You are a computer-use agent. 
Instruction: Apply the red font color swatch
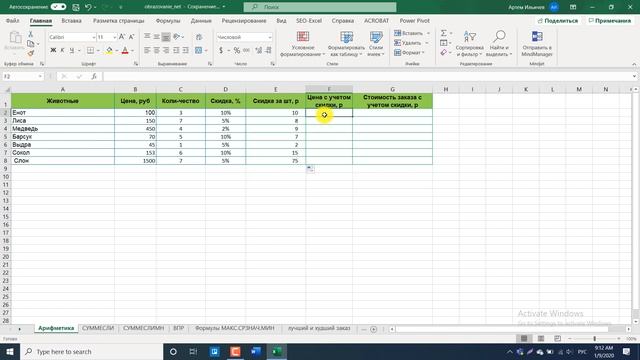[x=125, y=50]
